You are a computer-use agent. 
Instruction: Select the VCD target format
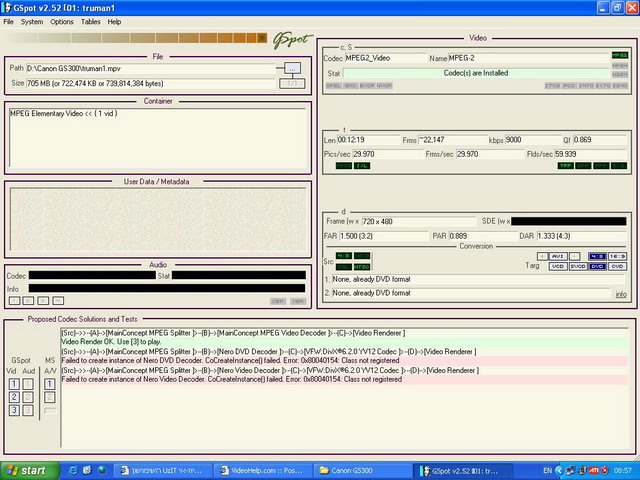tap(558, 266)
